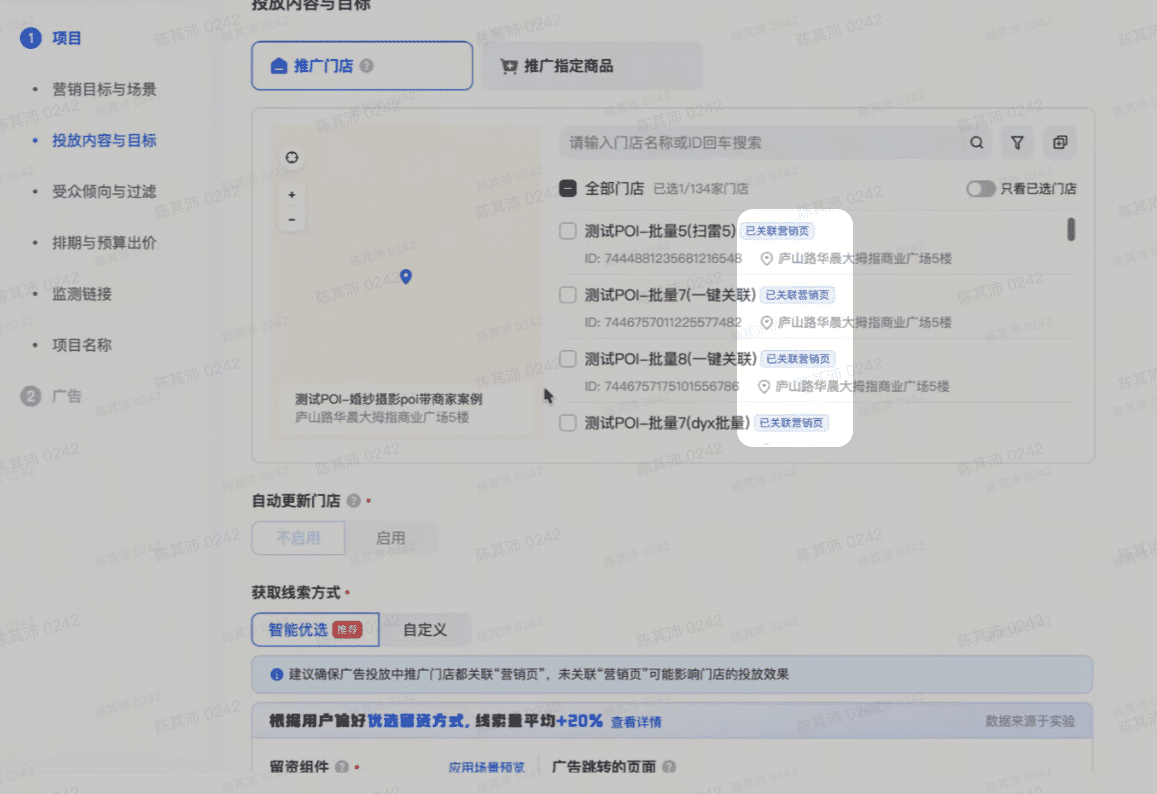Open the 查看详情 link
This screenshot has width=1157, height=794.
click(x=636, y=722)
